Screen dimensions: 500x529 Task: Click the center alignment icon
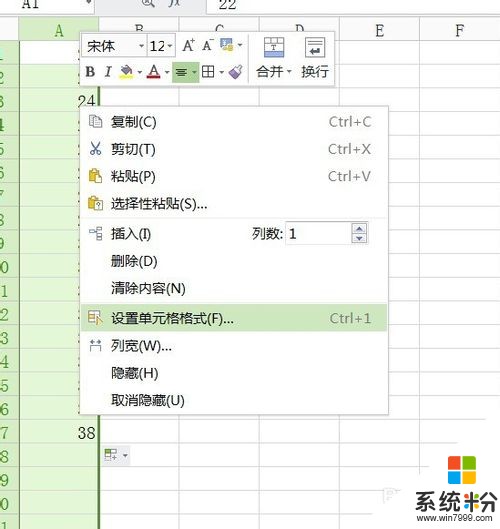[182, 72]
